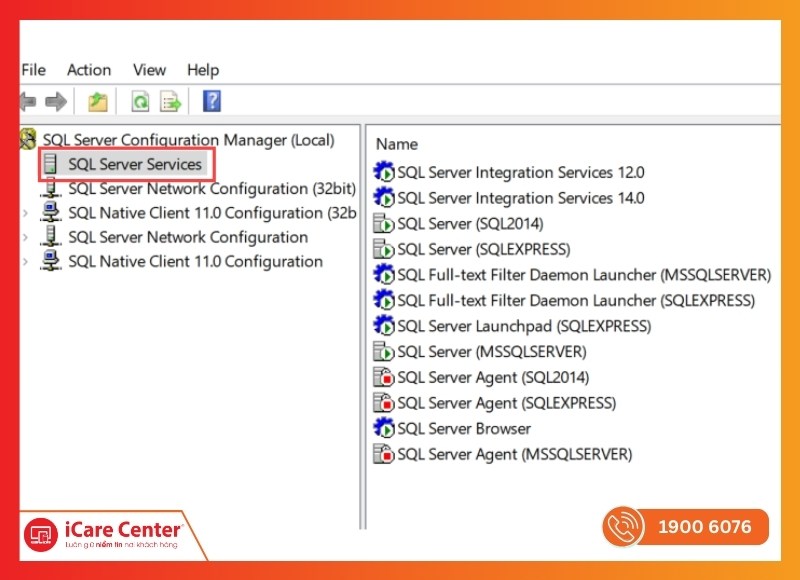Viewport: 800px width, 580px height.
Task: Expand SQL Native Client 11.0 Configuration (32bit) node
Action: (26, 213)
